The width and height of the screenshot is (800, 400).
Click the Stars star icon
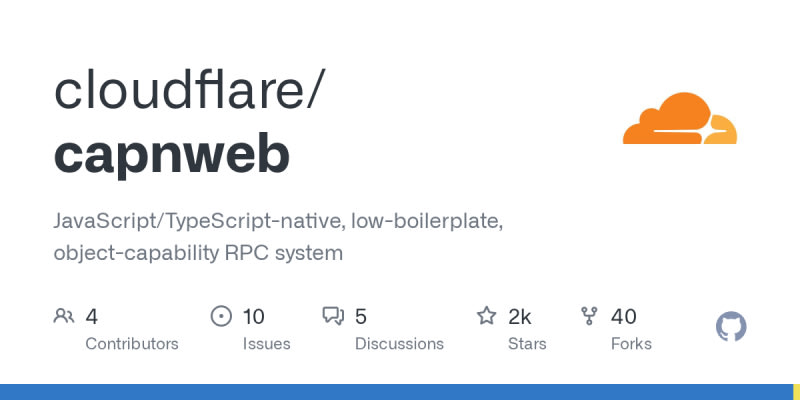click(487, 317)
